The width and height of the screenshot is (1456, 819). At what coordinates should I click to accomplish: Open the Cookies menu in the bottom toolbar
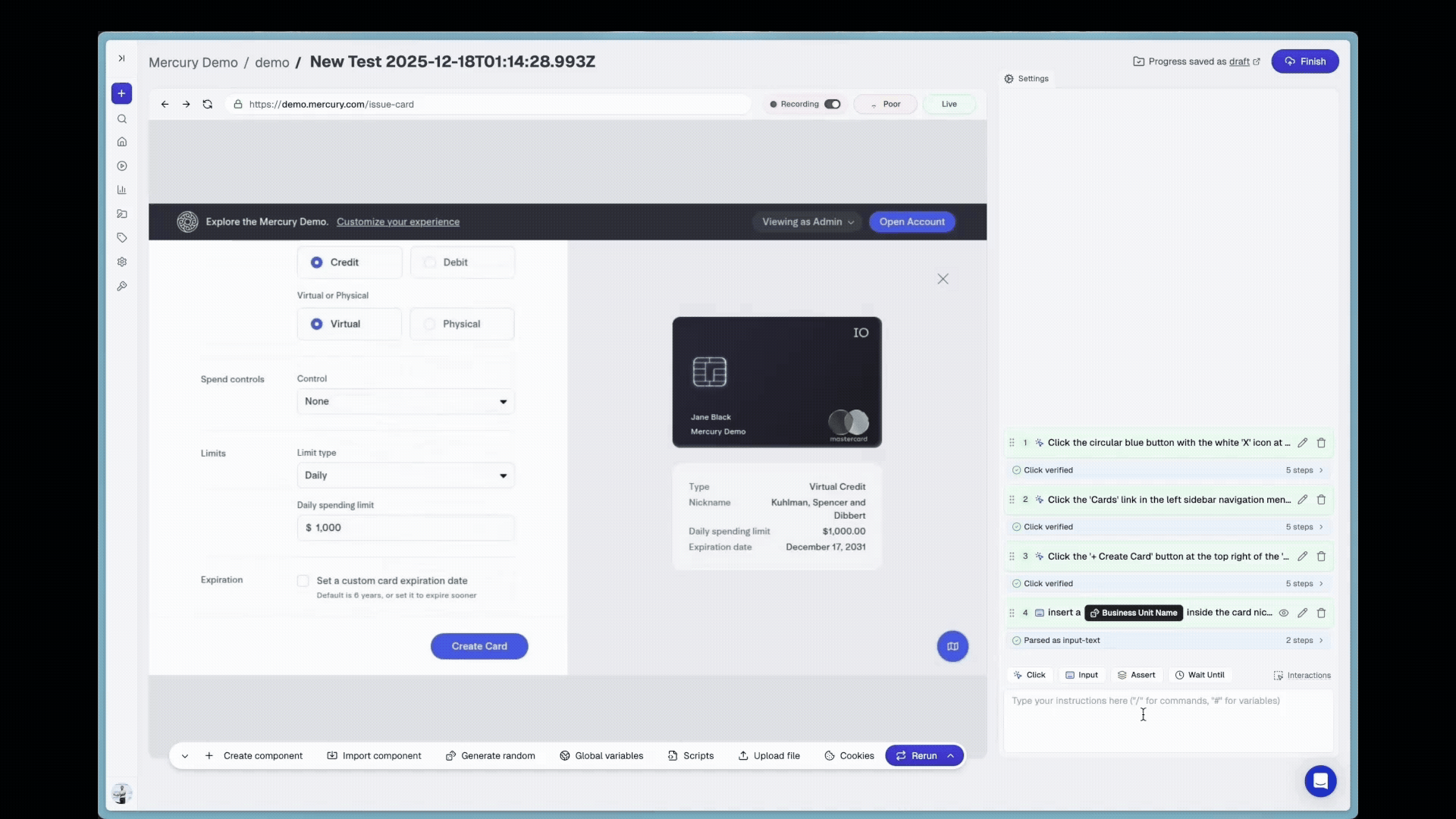(x=849, y=755)
